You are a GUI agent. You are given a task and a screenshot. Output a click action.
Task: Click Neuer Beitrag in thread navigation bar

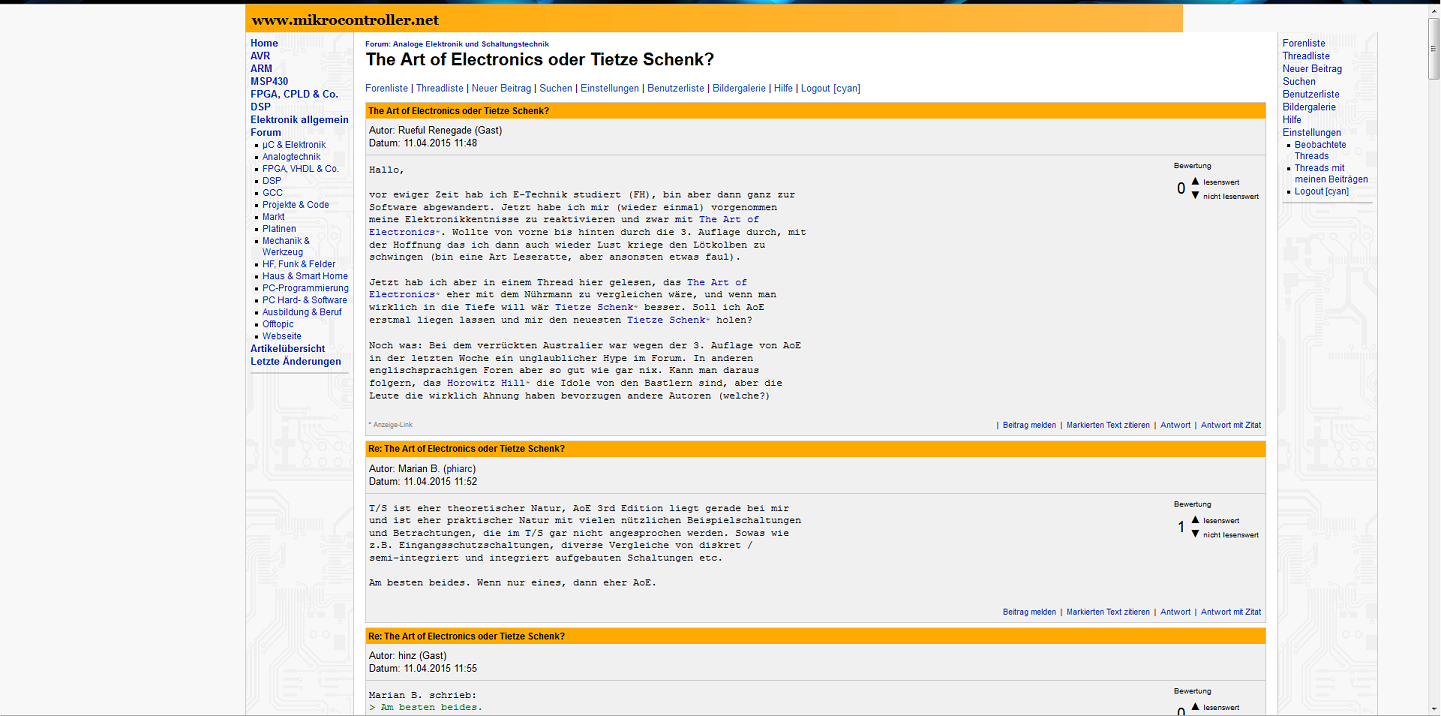[501, 88]
